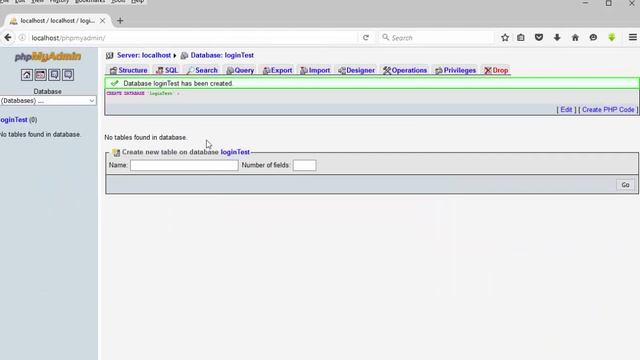Open loginTest database in the sidebar
The image size is (640, 360).
pos(14,120)
